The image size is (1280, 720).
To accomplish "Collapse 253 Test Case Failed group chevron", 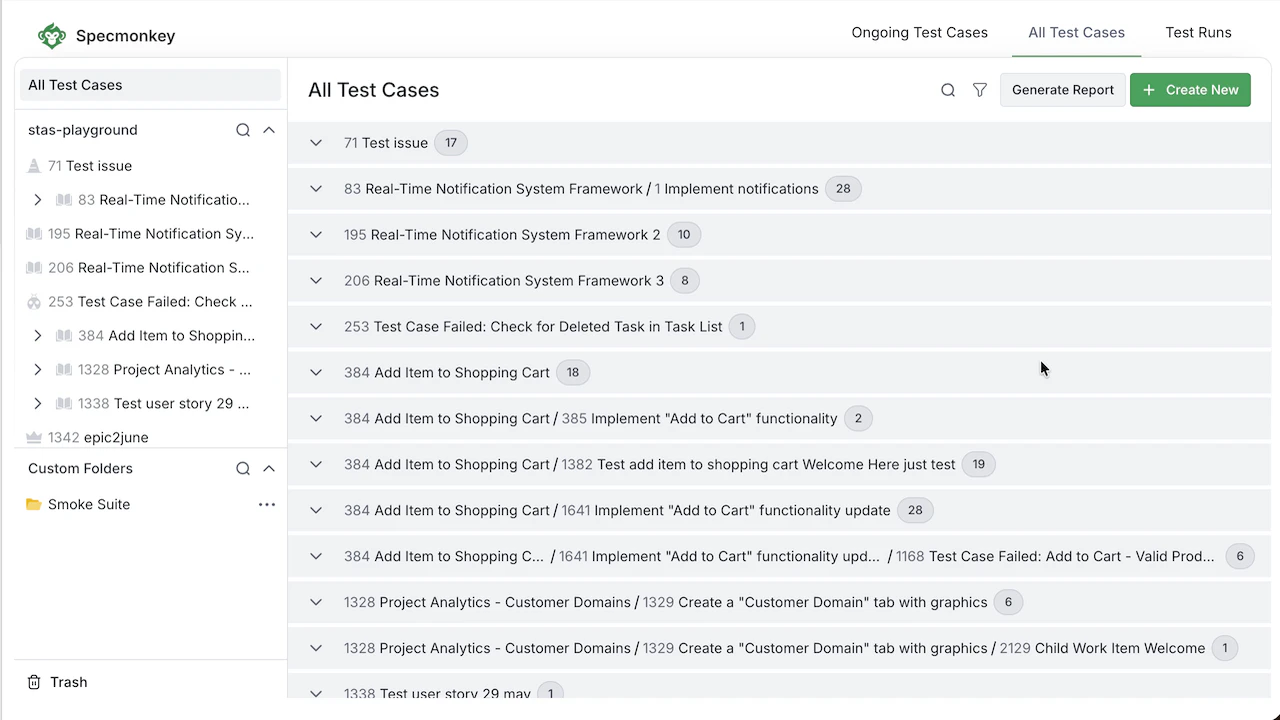I will pos(316,327).
